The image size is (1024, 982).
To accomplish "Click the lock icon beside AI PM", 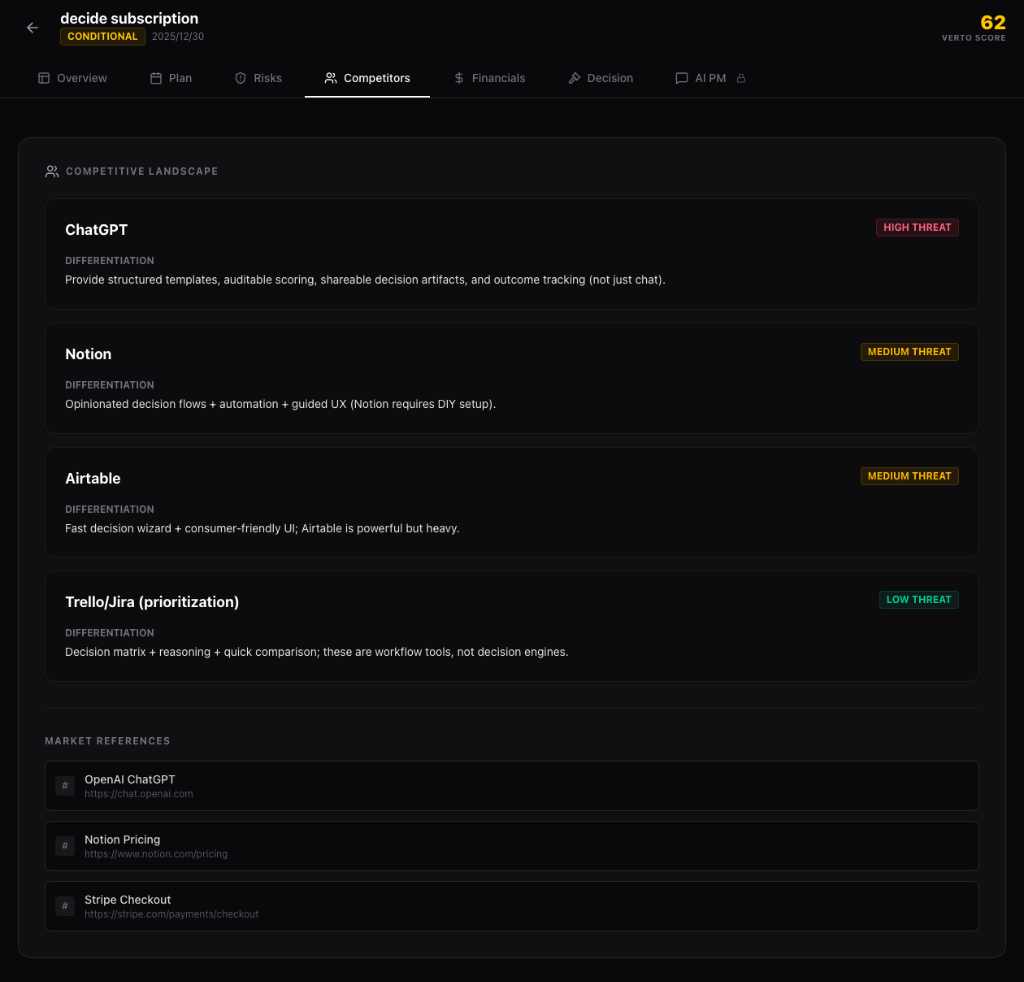I will 741,78.
